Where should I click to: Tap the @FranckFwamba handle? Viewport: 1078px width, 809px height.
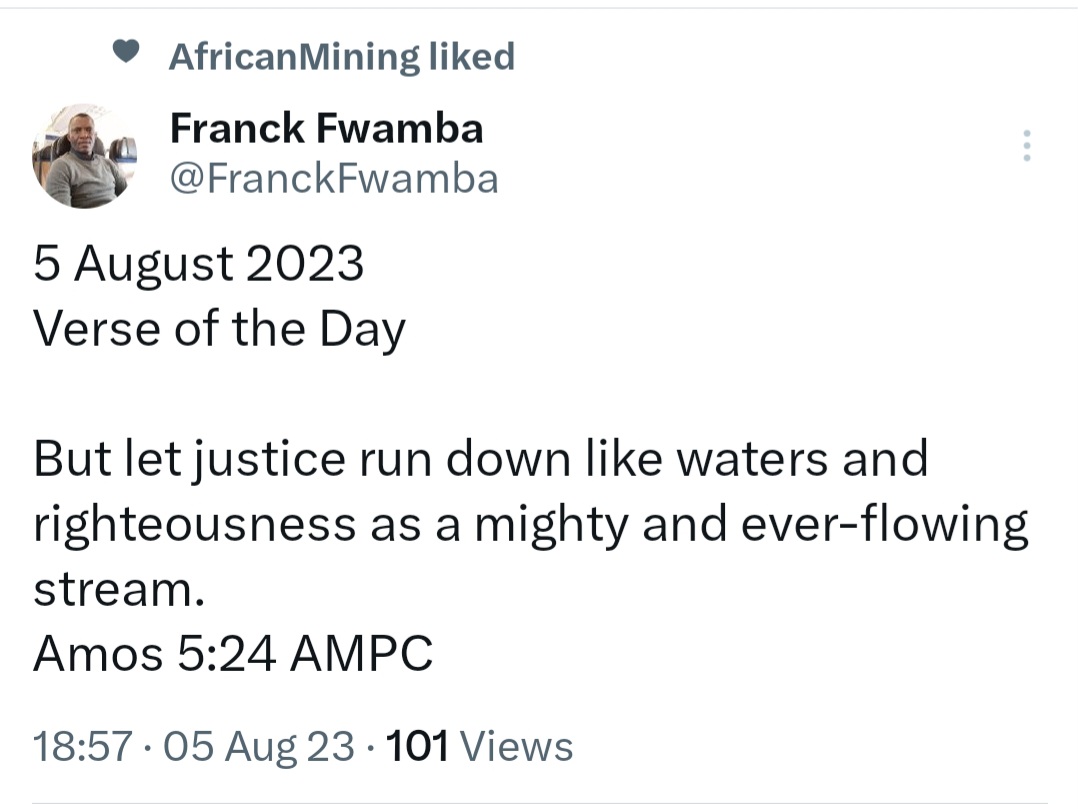point(334,179)
